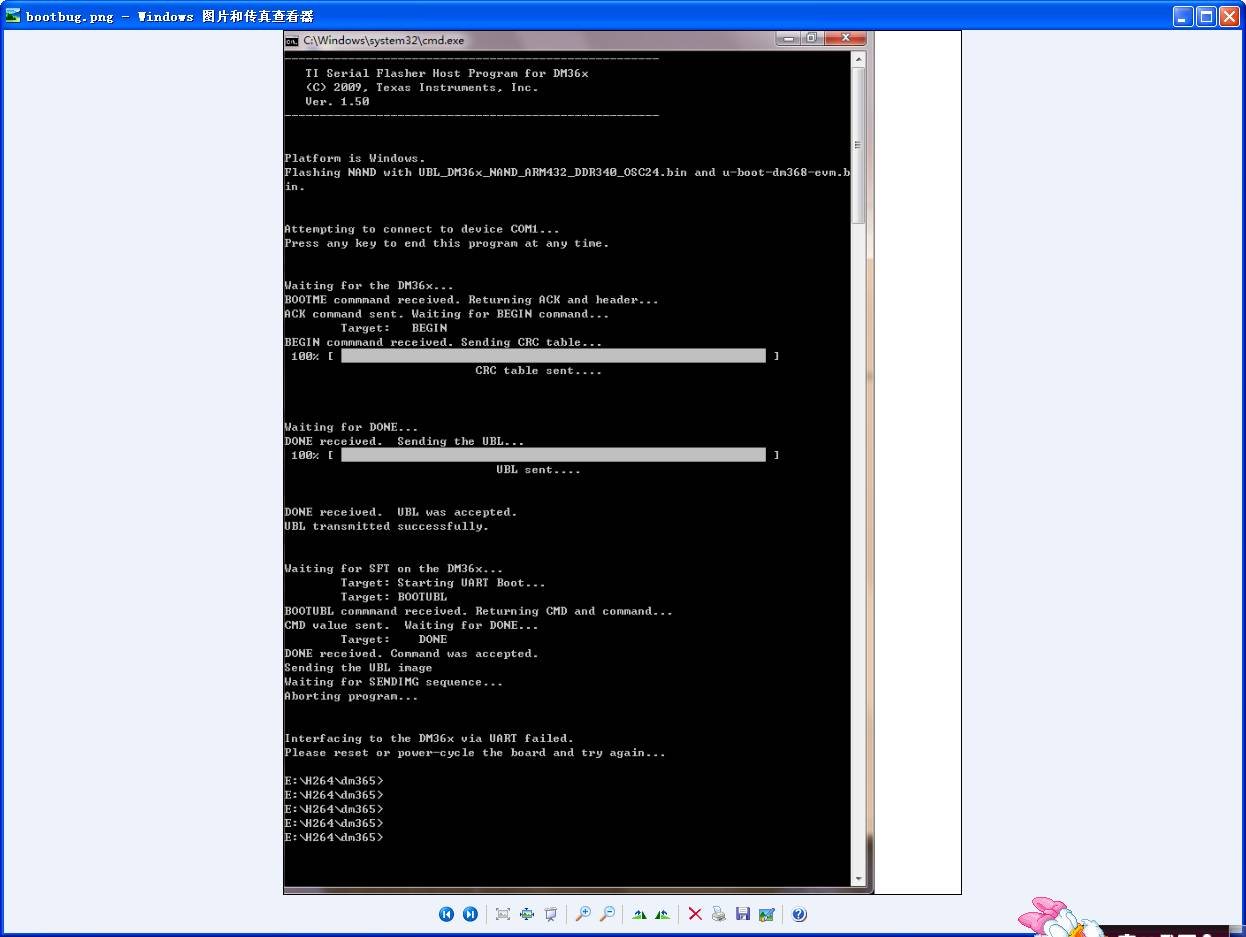Viewport: 1246px width, 937px height.
Task: Click 'Interfacing to the DM36x via UART failed.'
Action: point(429,738)
